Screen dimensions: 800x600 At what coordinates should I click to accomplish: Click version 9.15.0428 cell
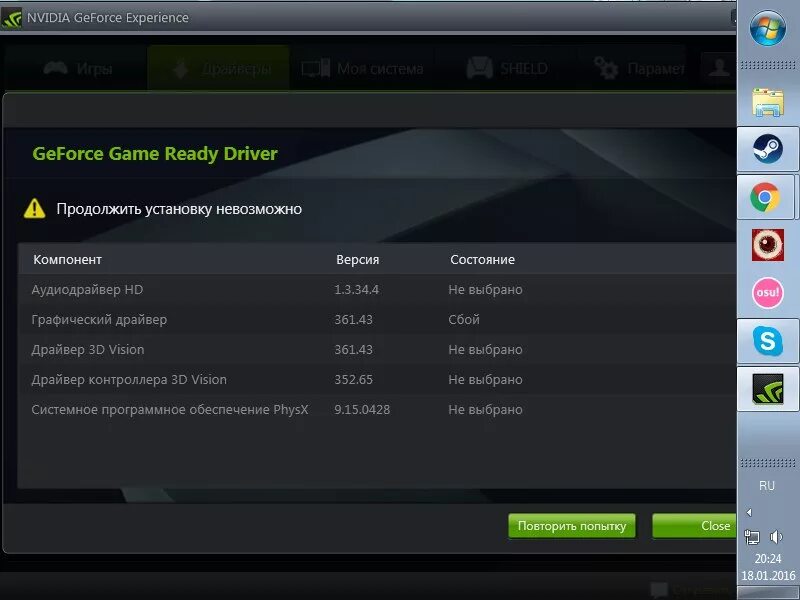point(362,410)
